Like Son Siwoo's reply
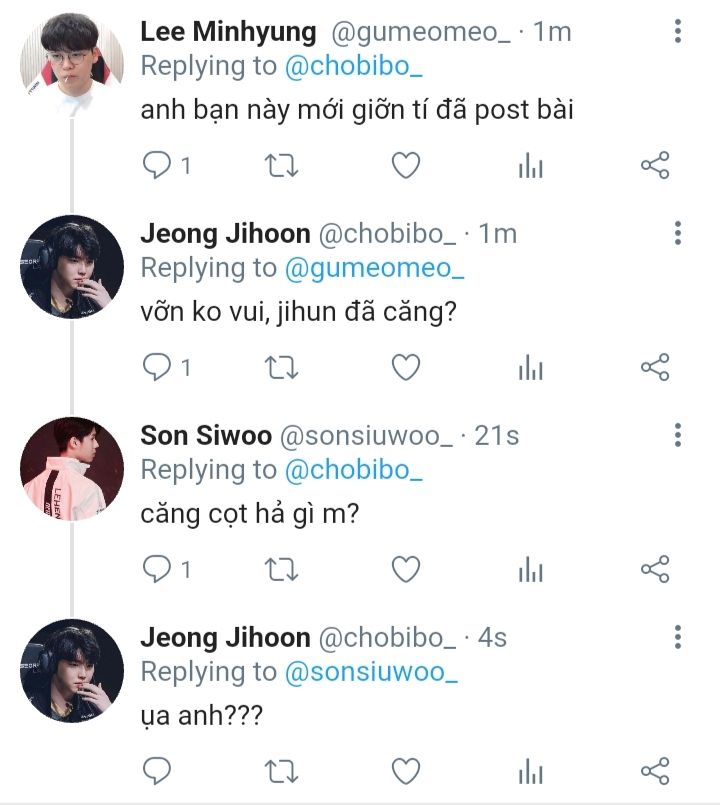 405,569
